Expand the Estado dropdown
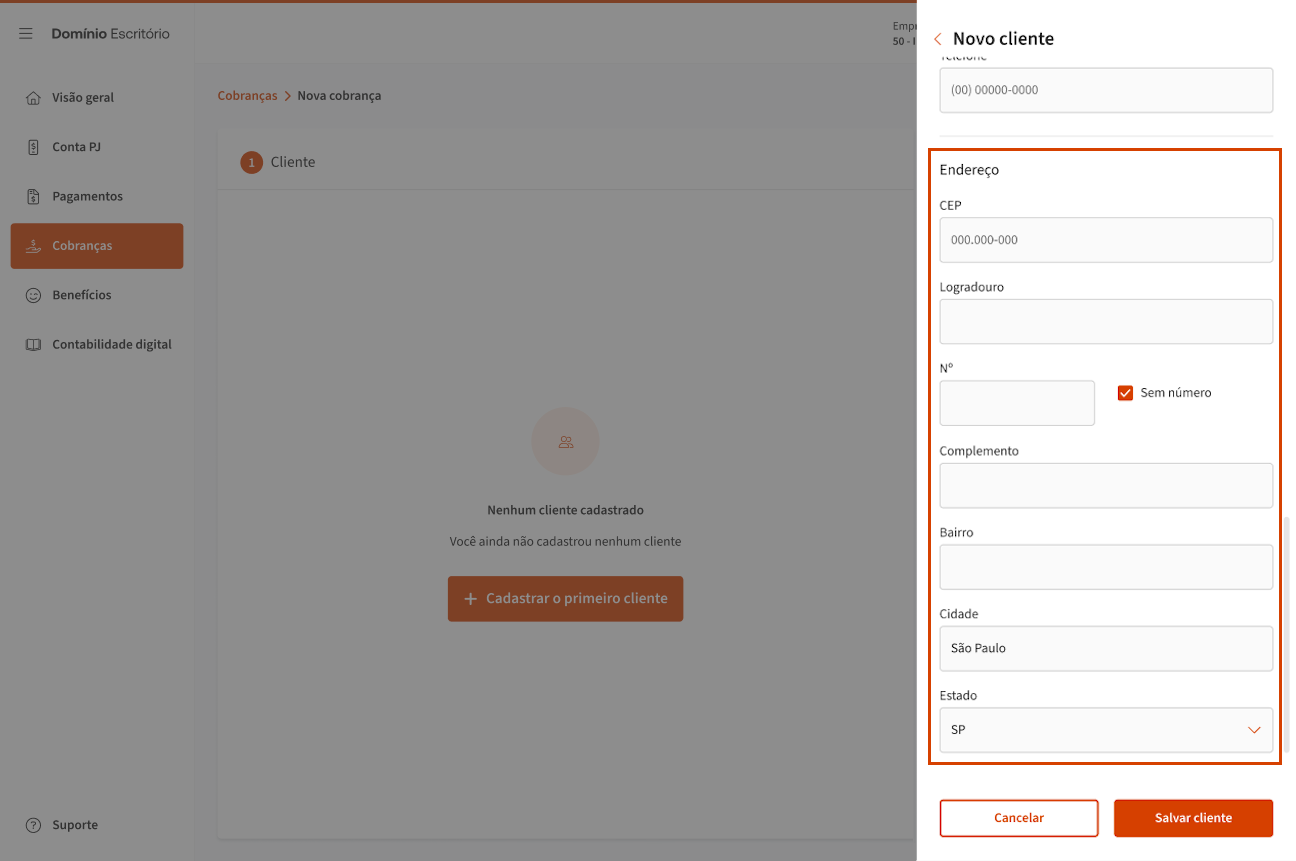Viewport: 1296px width, 861px height. pos(1253,730)
